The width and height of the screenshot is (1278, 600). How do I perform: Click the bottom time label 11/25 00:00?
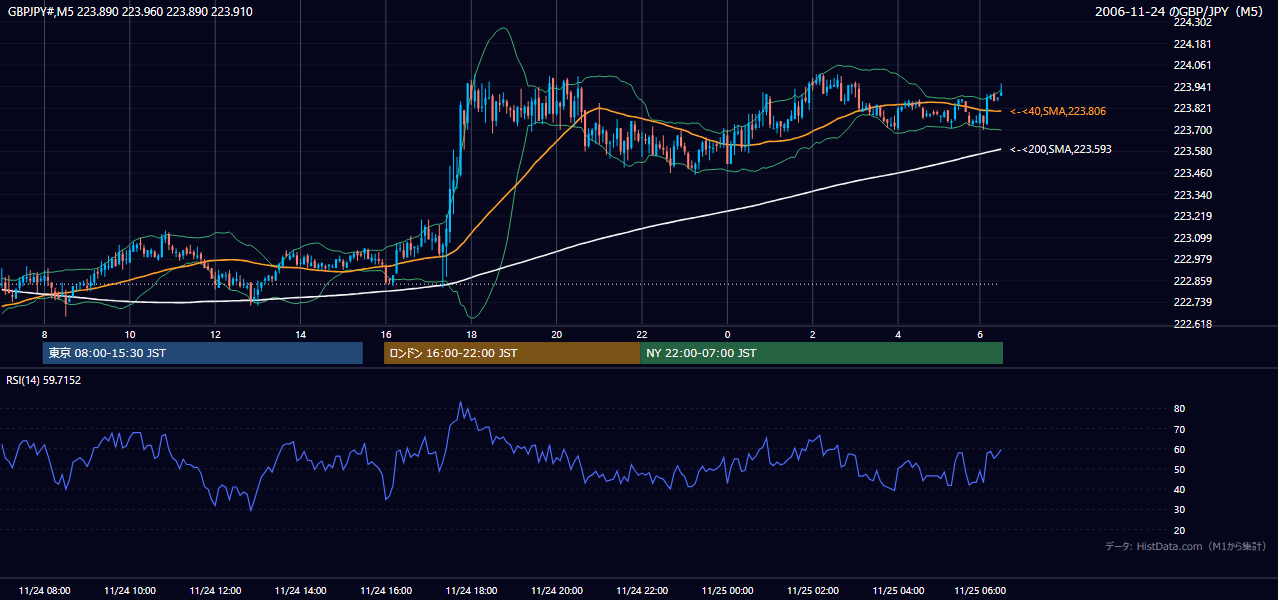[727, 590]
